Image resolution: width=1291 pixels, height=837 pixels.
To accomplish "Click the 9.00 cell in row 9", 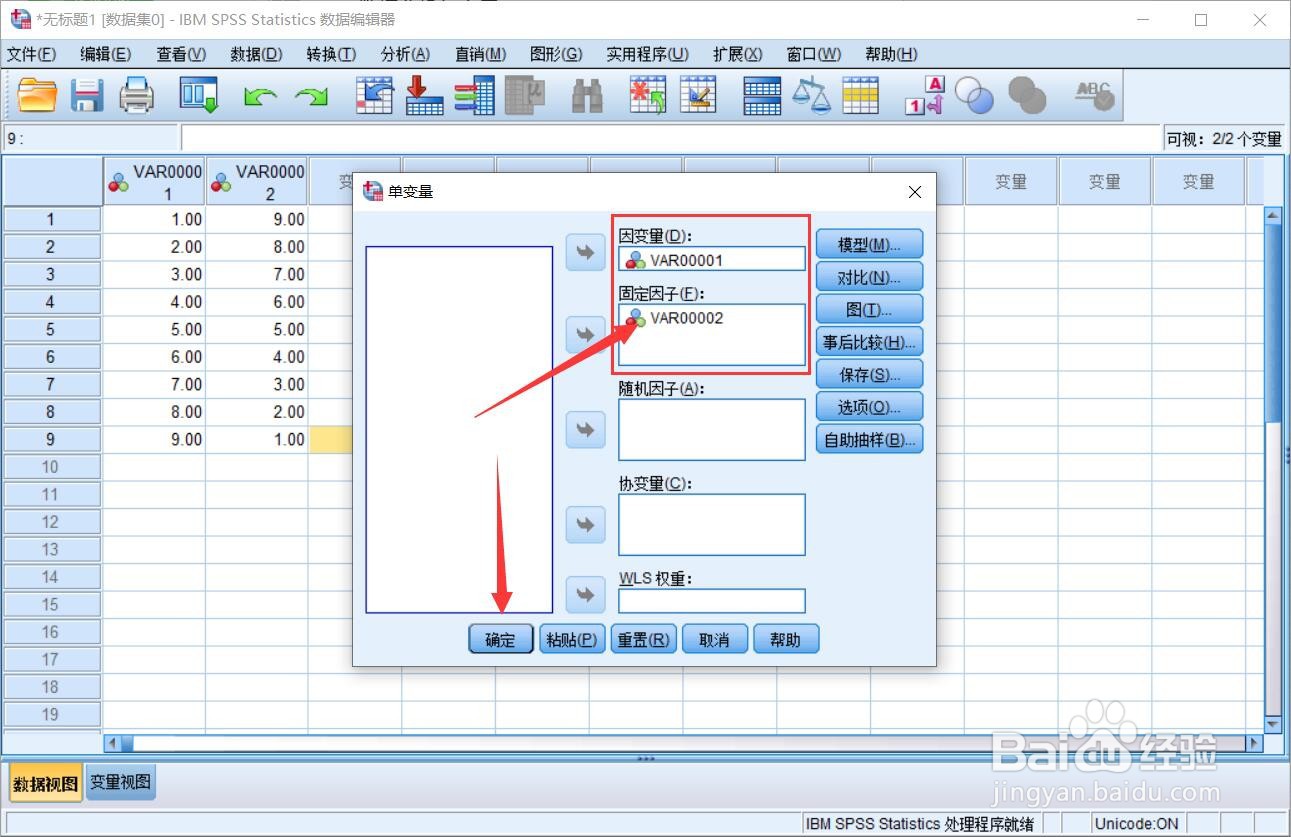I will click(x=154, y=439).
